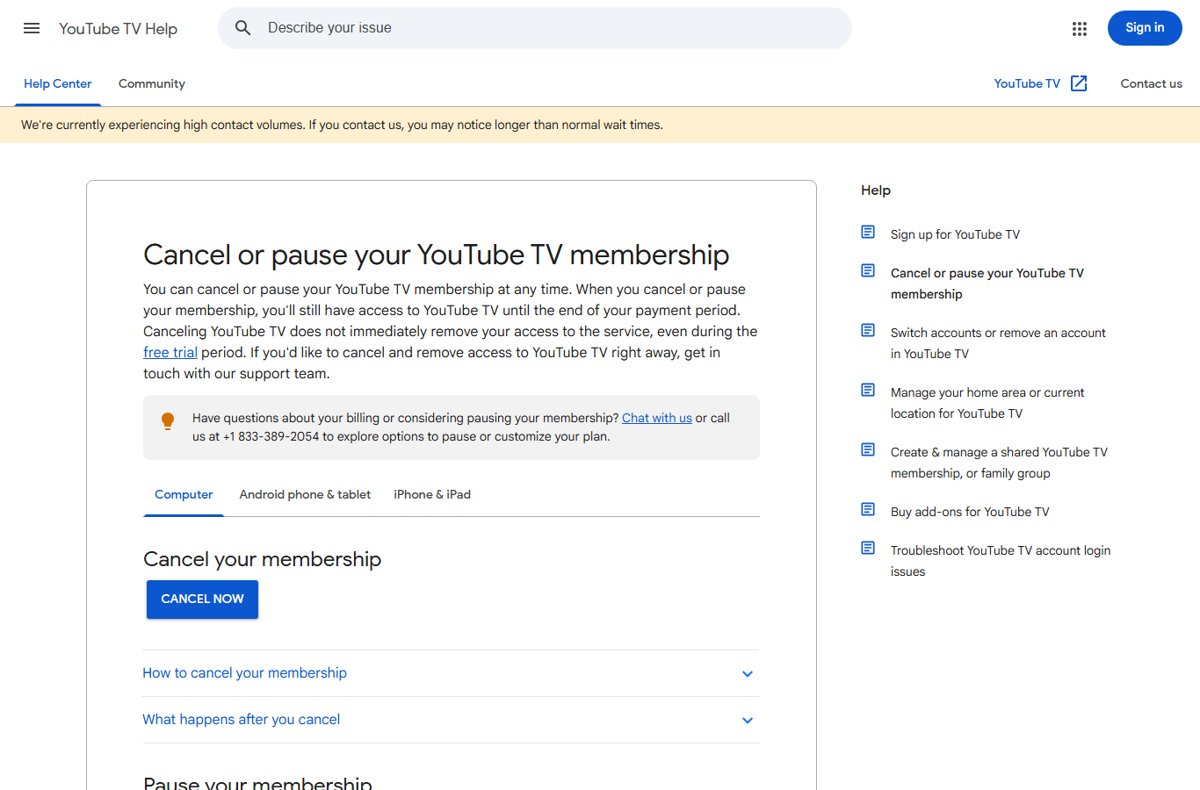
Task: Click article icon beside Sign up for YouTube TV
Action: pos(868,233)
